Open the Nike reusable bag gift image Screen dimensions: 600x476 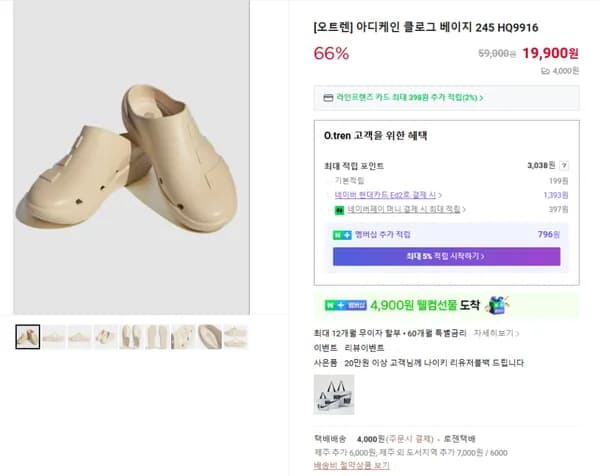pos(333,394)
